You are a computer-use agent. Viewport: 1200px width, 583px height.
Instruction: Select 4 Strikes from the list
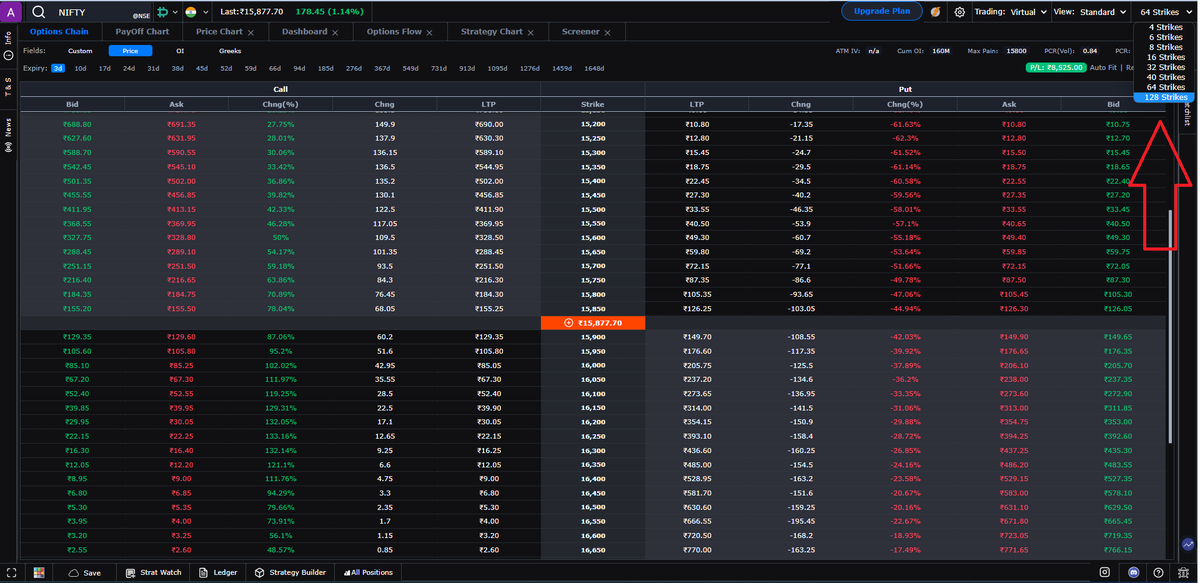click(1165, 27)
